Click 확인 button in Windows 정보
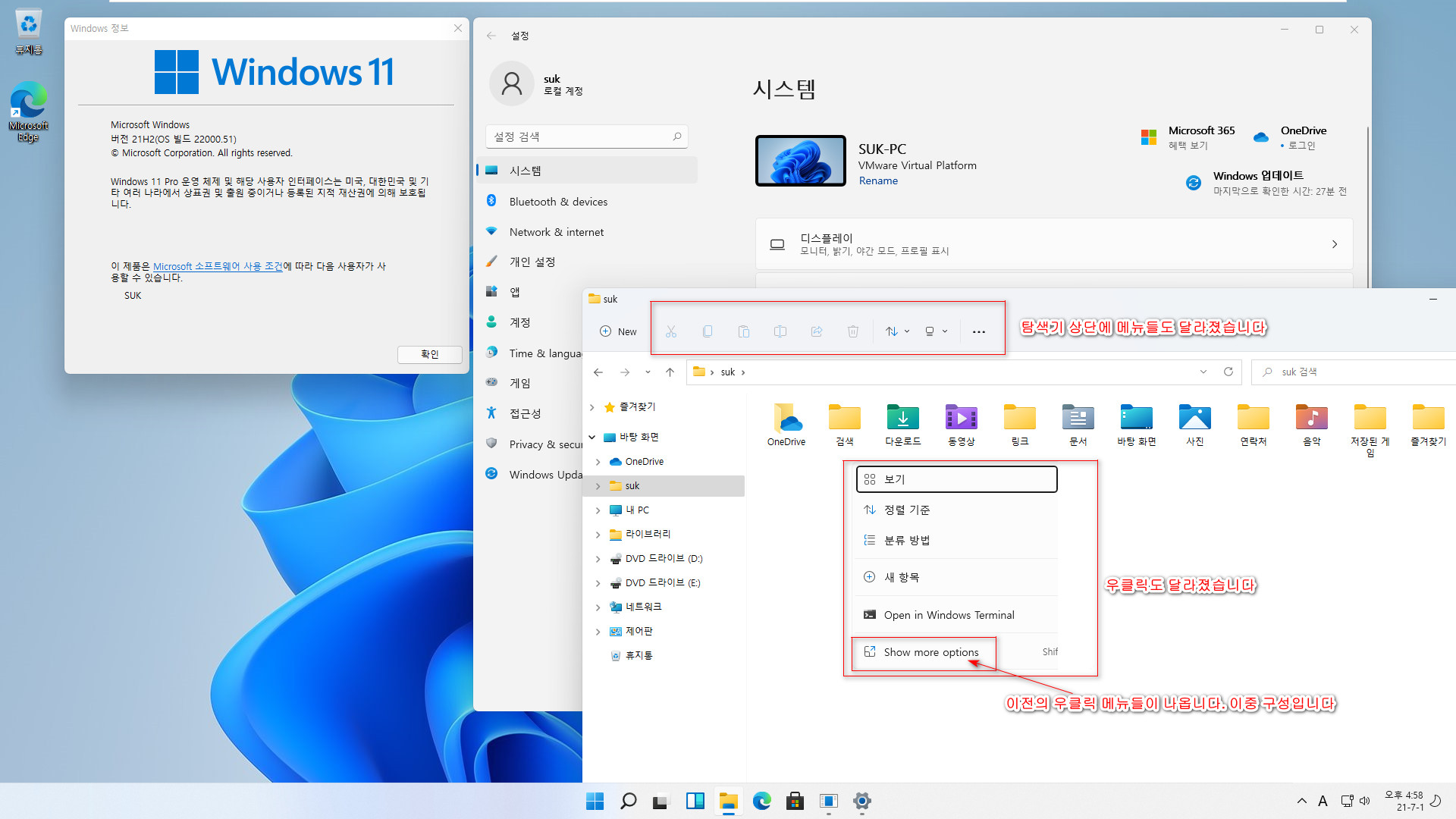Image resolution: width=1456 pixels, height=819 pixels. [430, 354]
